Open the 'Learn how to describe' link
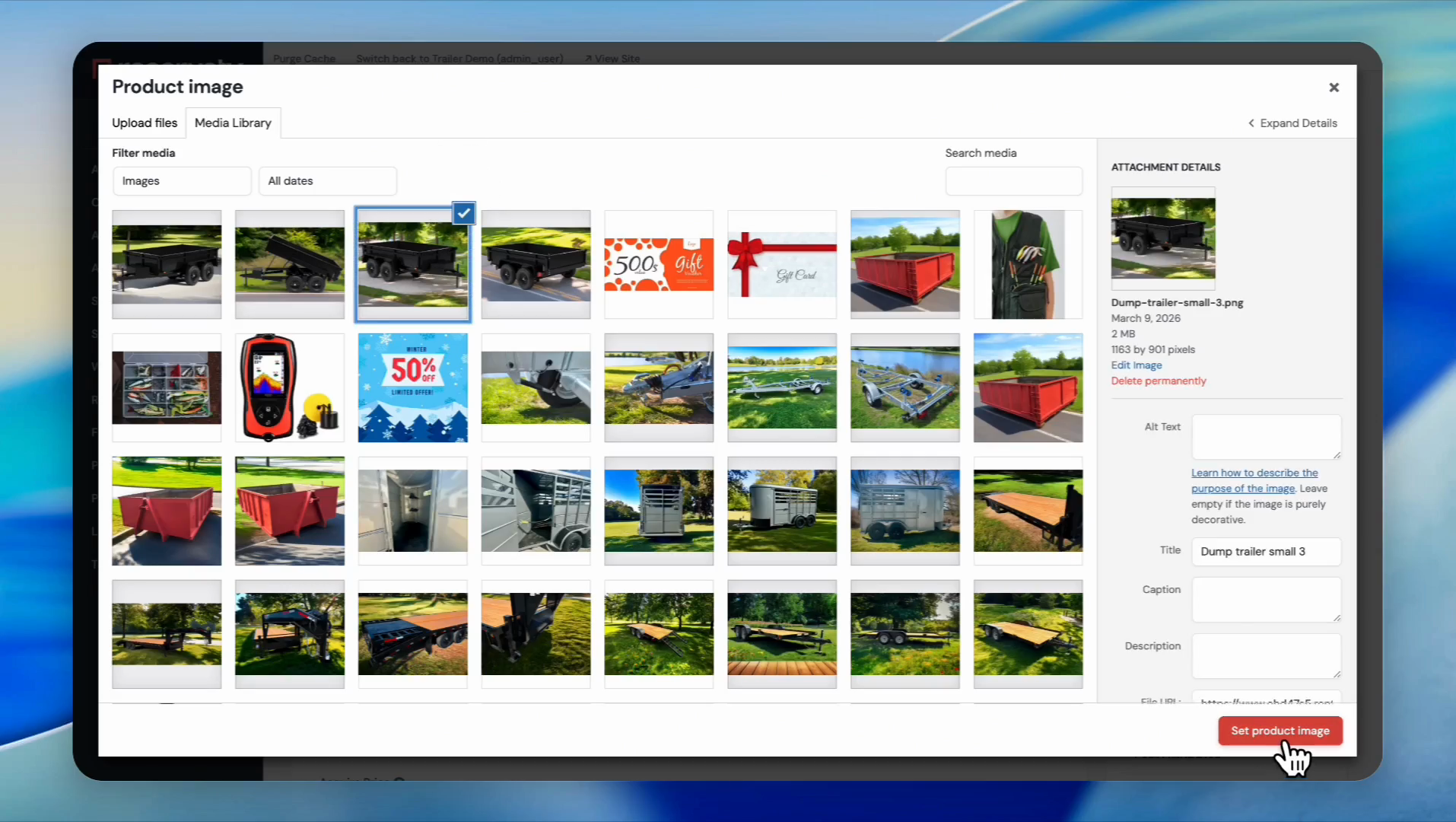 pos(1254,480)
